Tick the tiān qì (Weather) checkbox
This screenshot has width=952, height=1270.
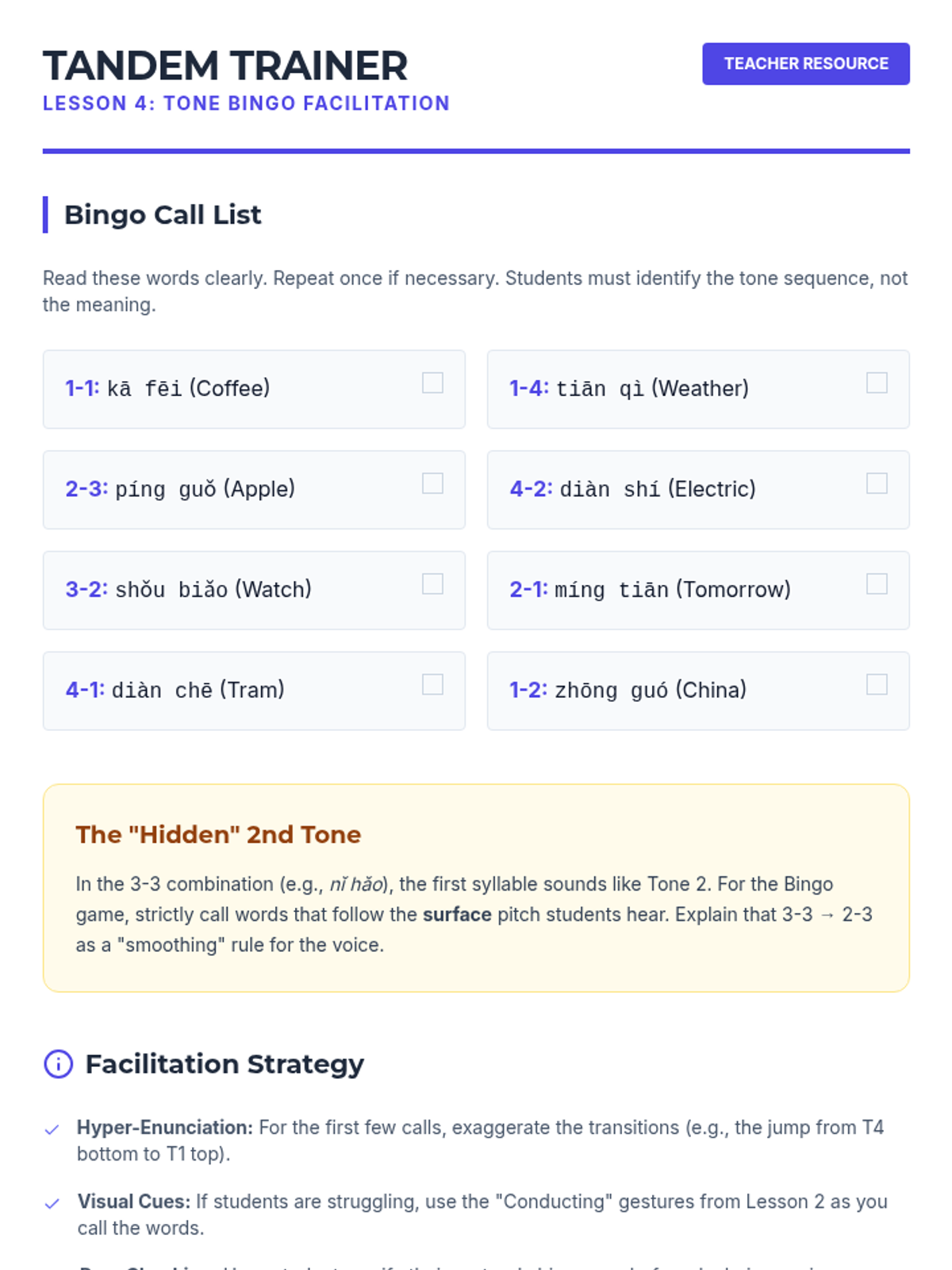coord(877,383)
